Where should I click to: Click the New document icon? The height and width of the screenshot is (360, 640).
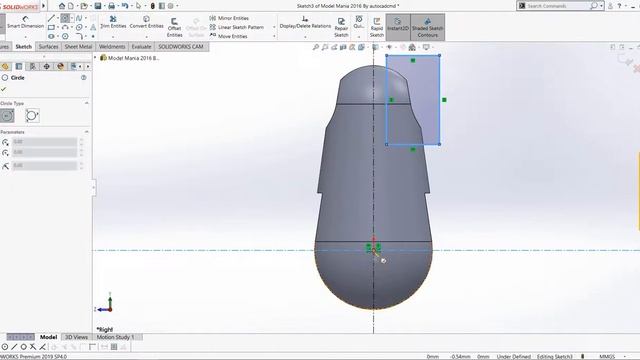click(x=71, y=6)
